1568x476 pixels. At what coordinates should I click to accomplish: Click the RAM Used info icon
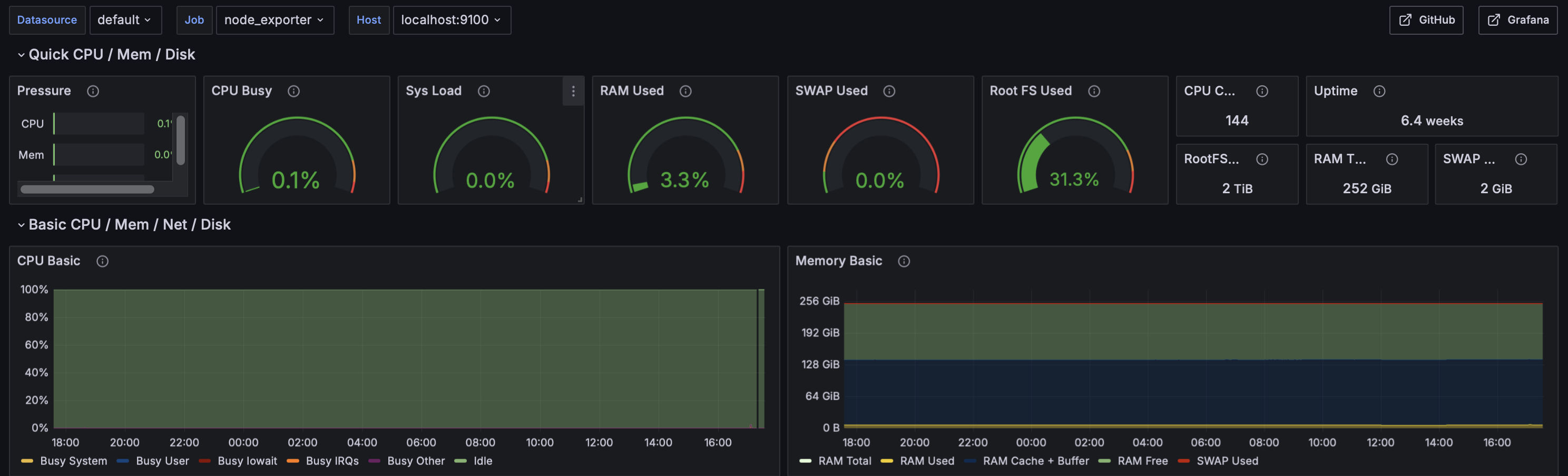tap(685, 91)
